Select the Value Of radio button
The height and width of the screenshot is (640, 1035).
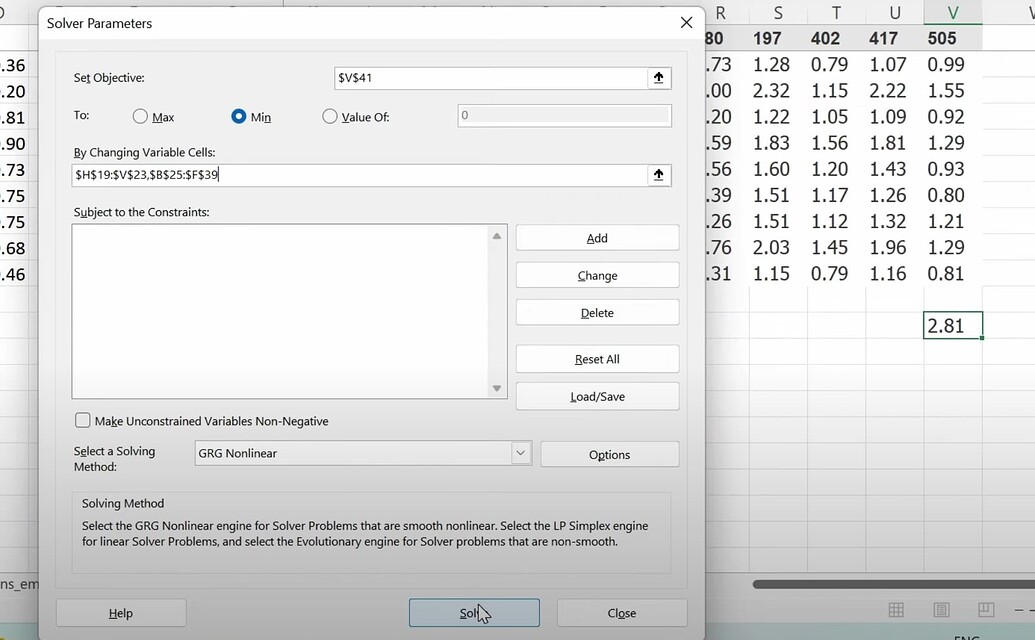point(330,117)
